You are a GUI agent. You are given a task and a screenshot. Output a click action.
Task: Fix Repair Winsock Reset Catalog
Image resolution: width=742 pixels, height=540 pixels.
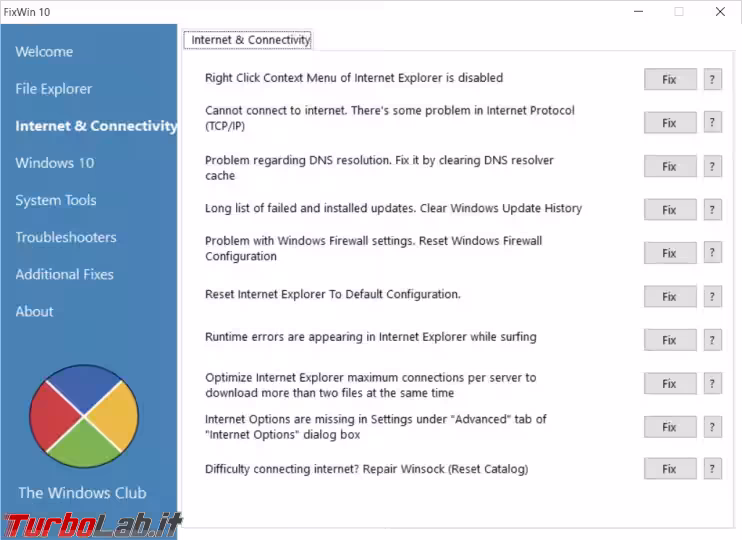point(670,469)
